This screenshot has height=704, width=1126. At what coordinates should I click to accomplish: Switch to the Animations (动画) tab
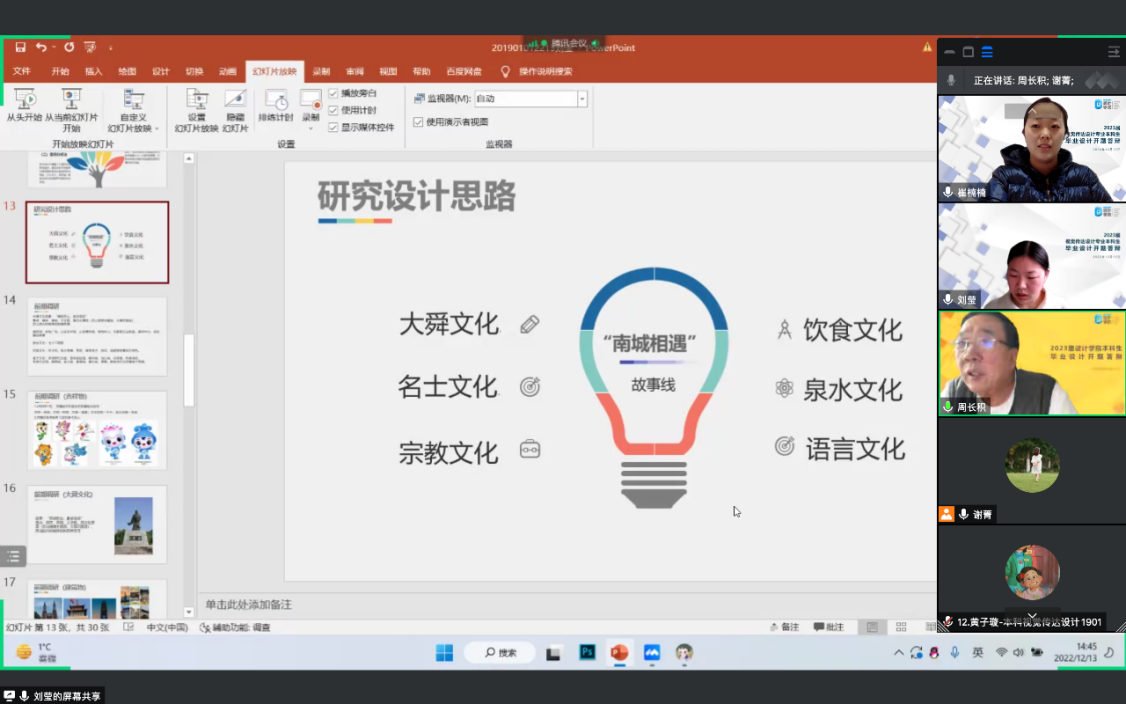click(x=228, y=71)
